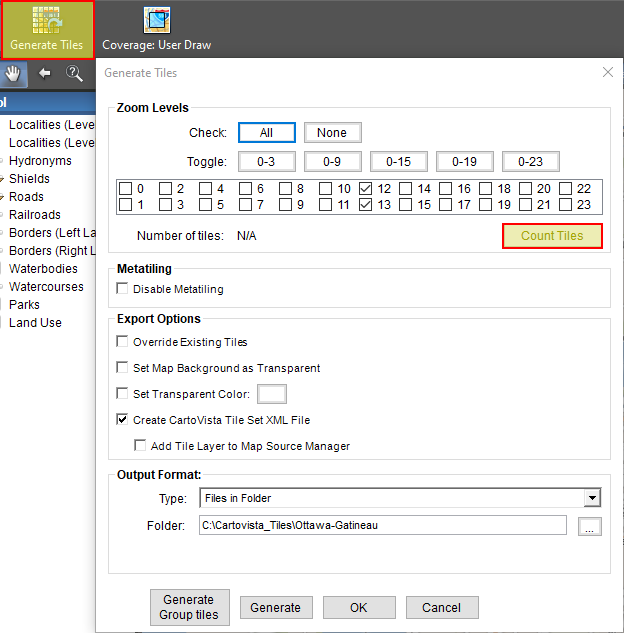Check zoom level 23 checkbox
This screenshot has height=633, width=624.
(x=565, y=205)
